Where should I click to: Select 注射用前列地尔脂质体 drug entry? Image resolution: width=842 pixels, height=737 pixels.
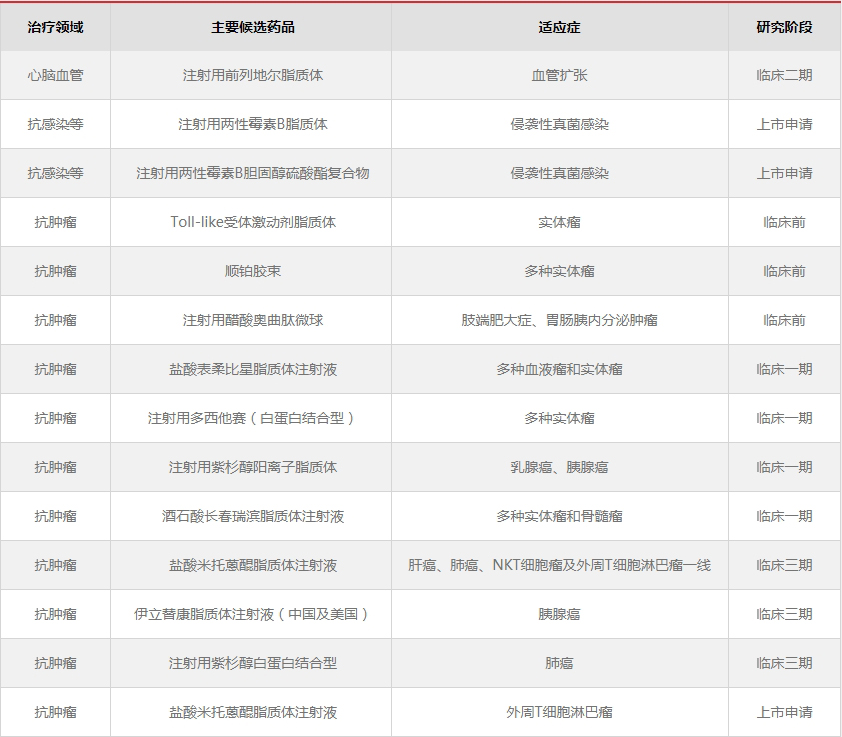tap(252, 75)
